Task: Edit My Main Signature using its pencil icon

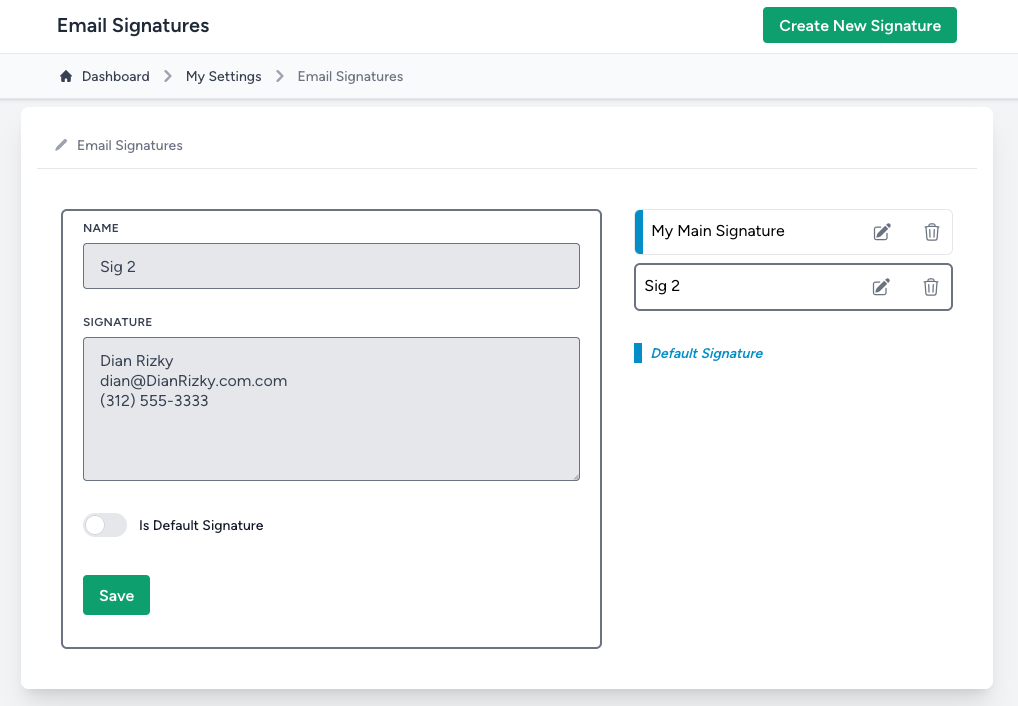Action: point(881,231)
